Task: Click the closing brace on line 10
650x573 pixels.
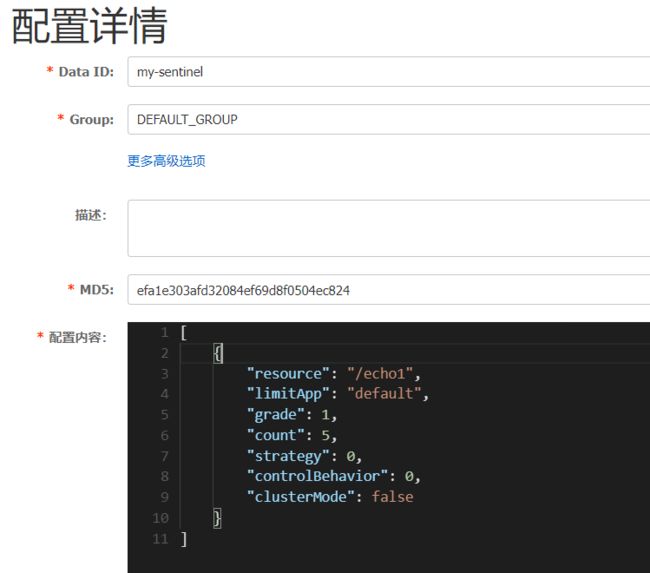Action: (217, 518)
